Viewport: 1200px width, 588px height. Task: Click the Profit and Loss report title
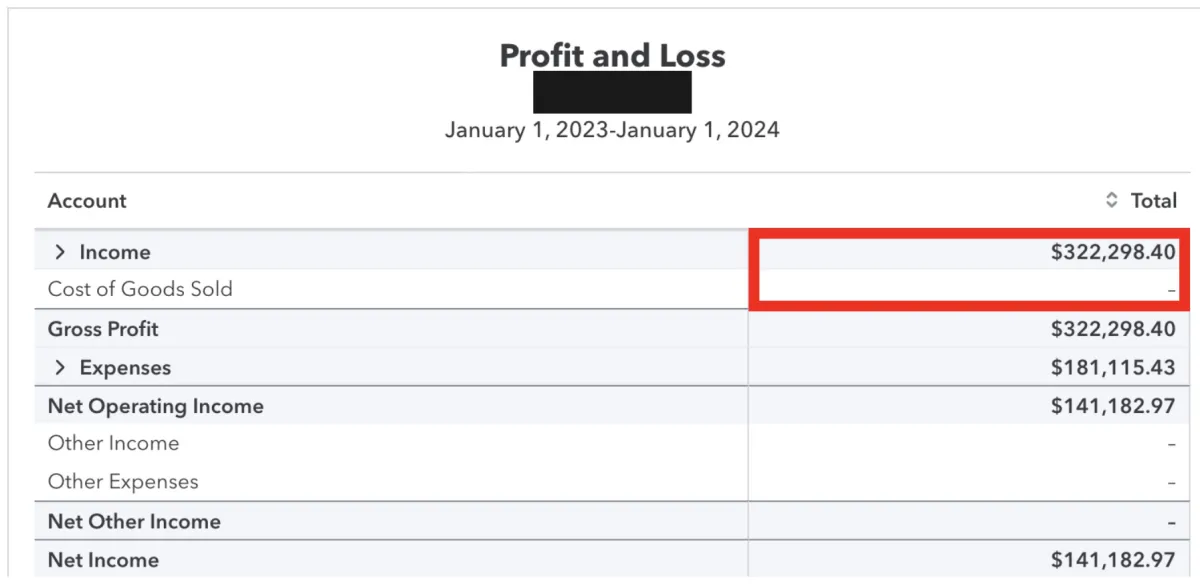coord(612,55)
